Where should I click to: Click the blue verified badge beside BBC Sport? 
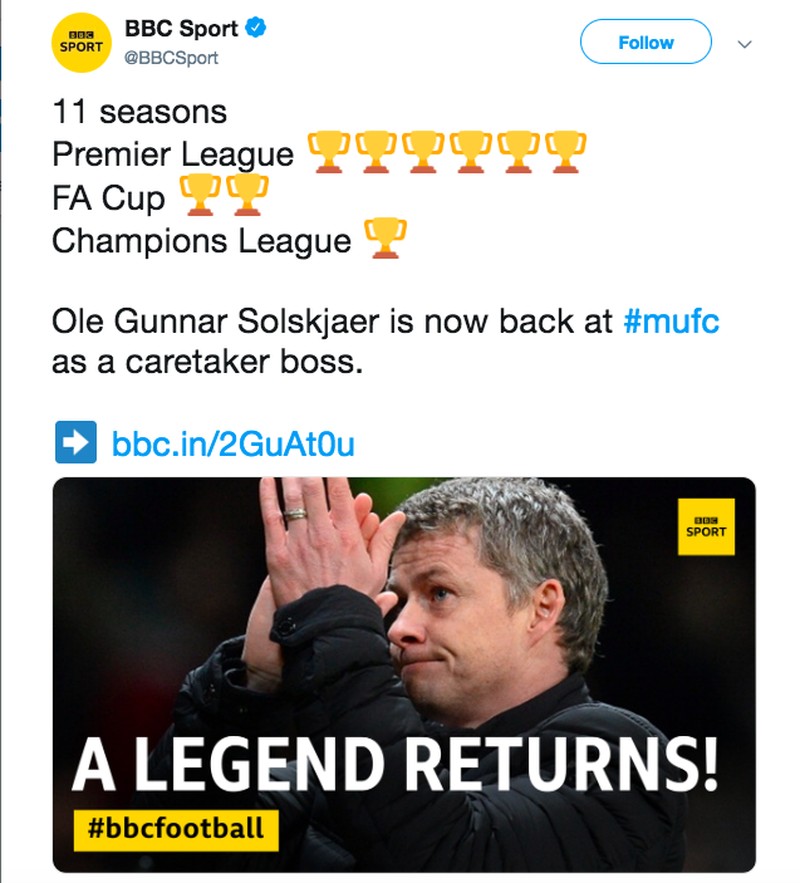[x=256, y=28]
